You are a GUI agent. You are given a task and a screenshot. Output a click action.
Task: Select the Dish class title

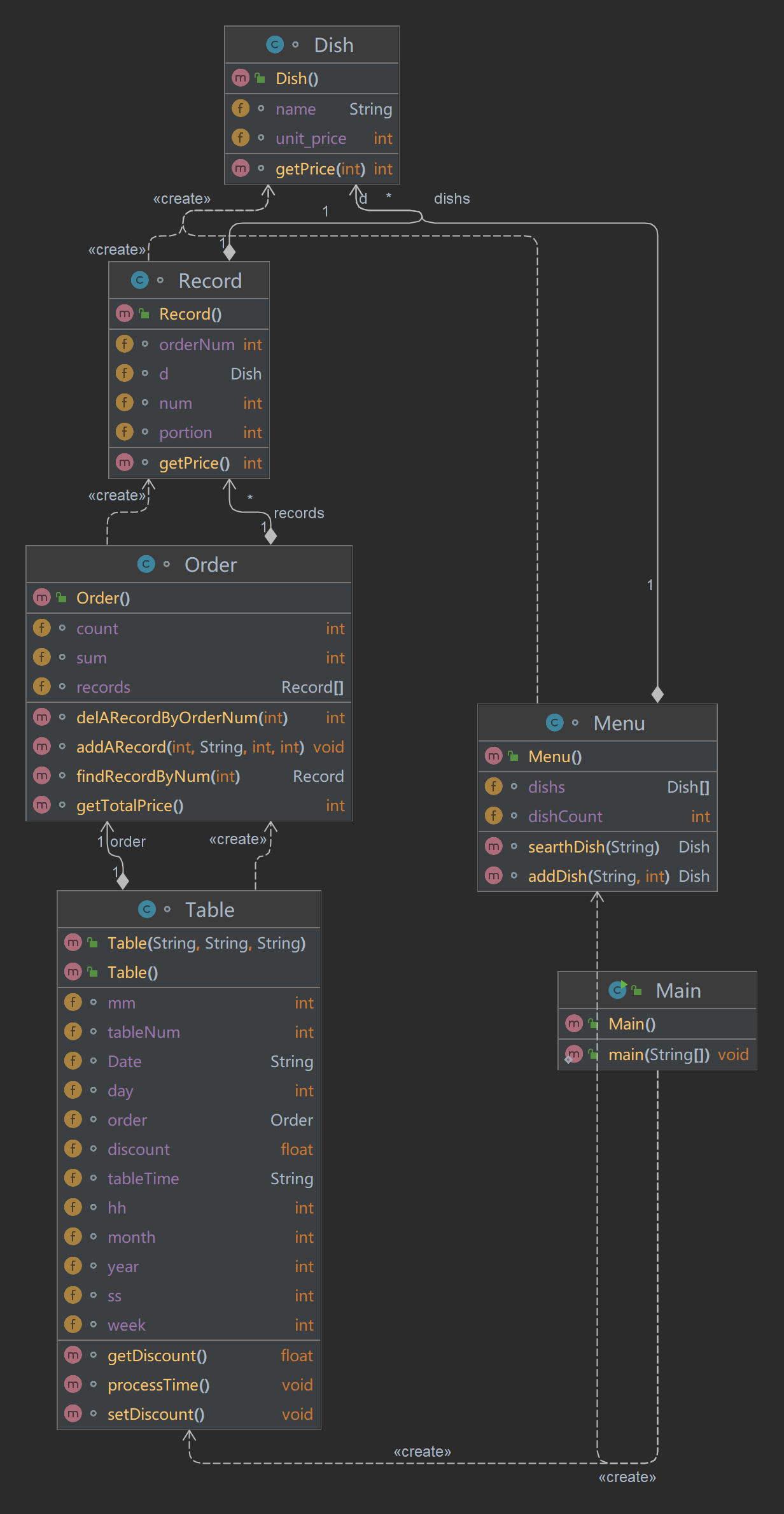(x=333, y=45)
